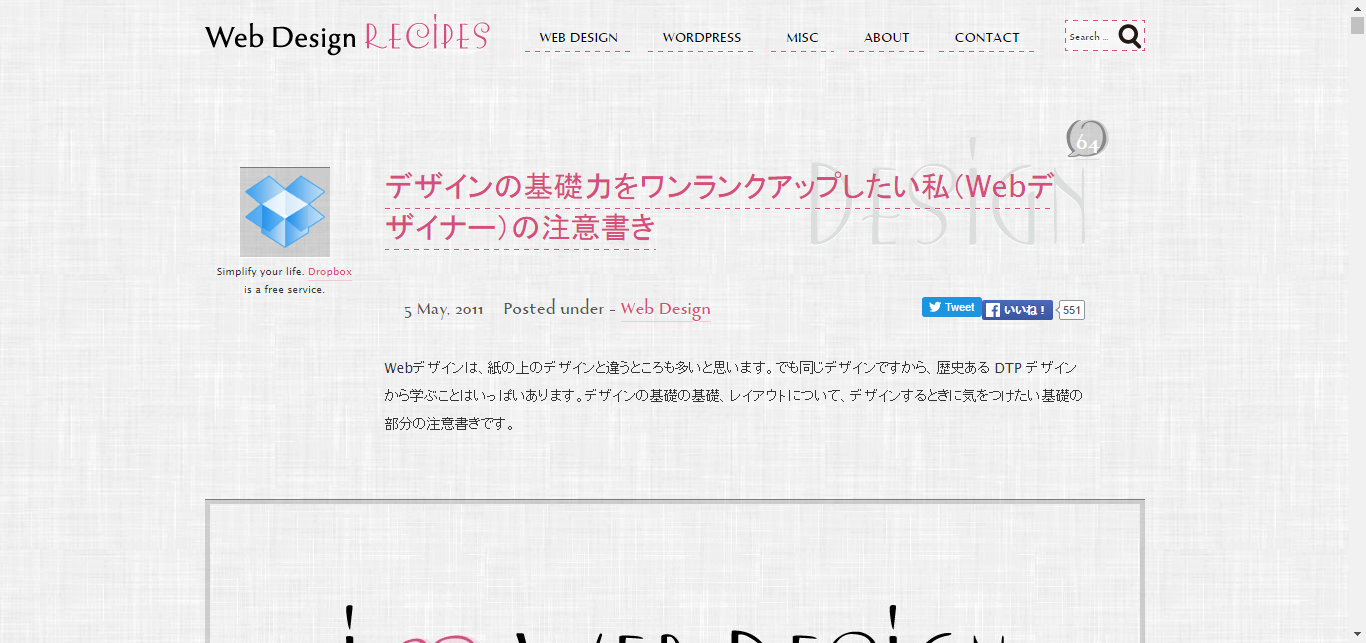The image size is (1366, 643).
Task: Grab the vertical scrollbar thumb
Action: coord(1357,25)
